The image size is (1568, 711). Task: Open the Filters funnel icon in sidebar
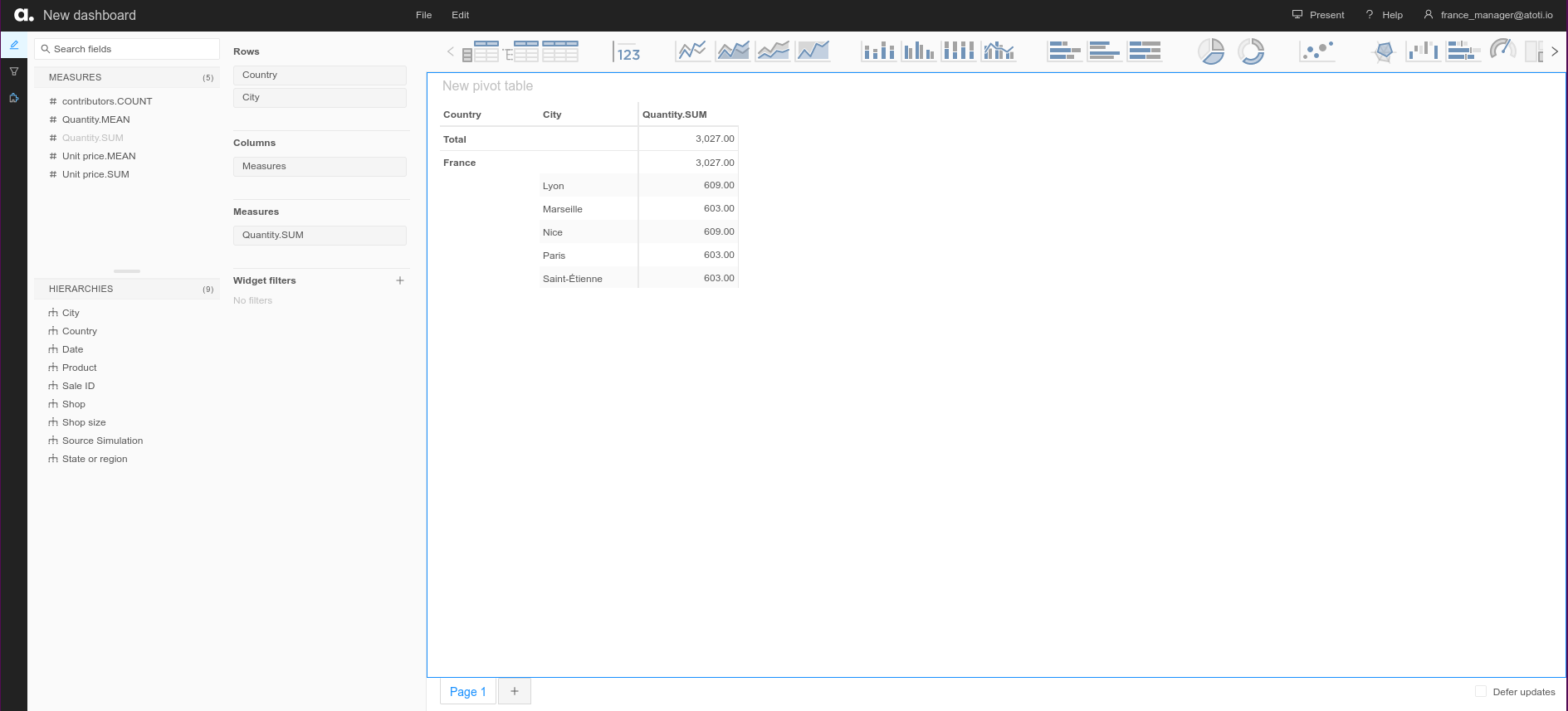point(14,71)
